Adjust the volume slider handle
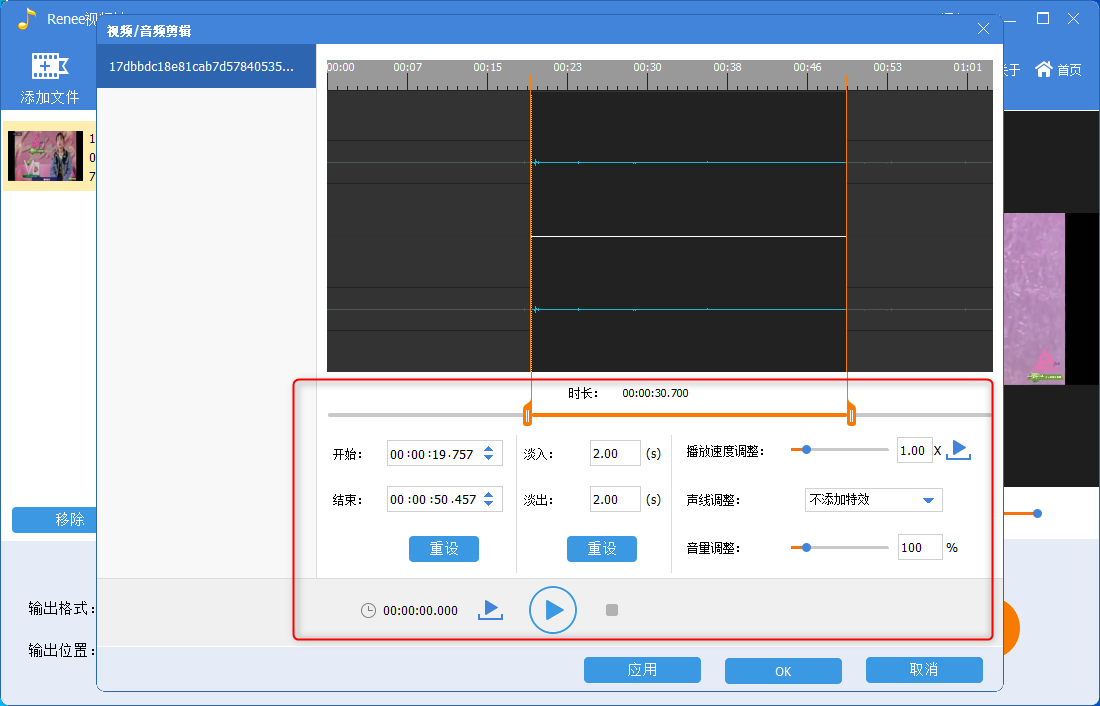 click(806, 547)
